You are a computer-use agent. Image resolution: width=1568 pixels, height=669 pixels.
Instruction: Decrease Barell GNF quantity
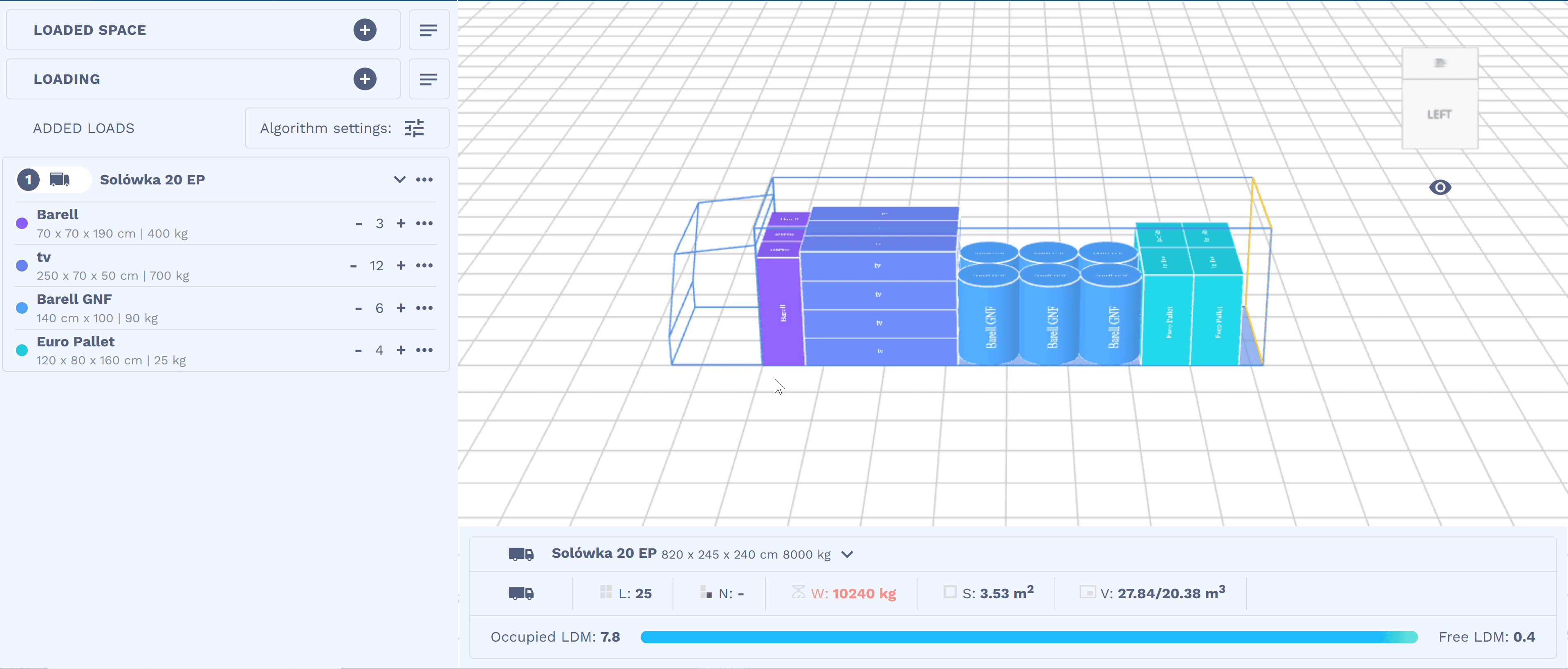(359, 308)
